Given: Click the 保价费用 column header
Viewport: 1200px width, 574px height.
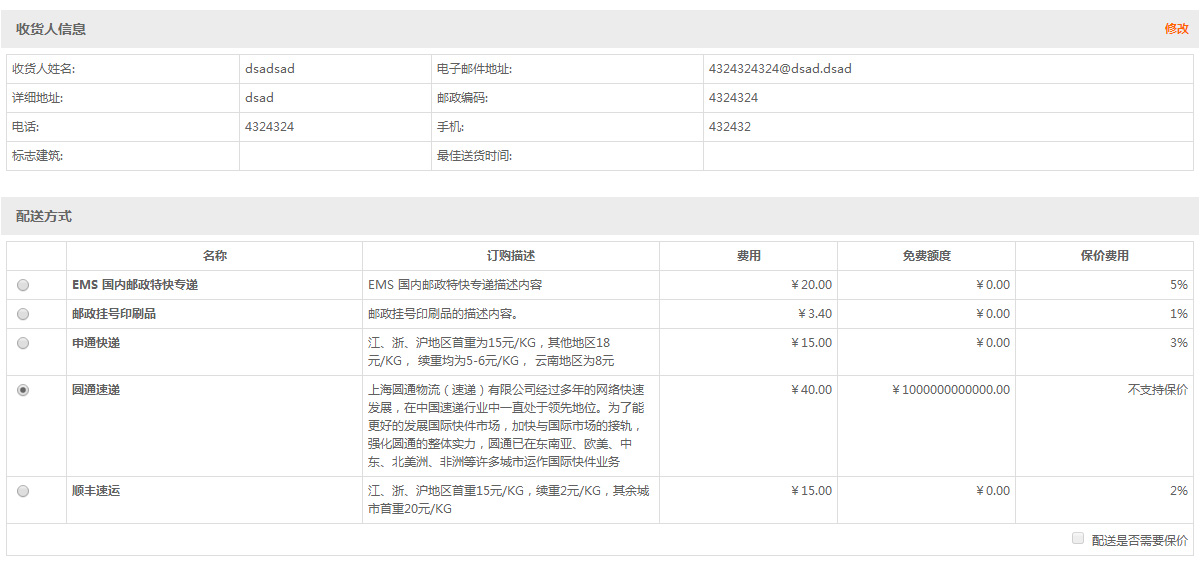Looking at the screenshot, I should (1105, 256).
